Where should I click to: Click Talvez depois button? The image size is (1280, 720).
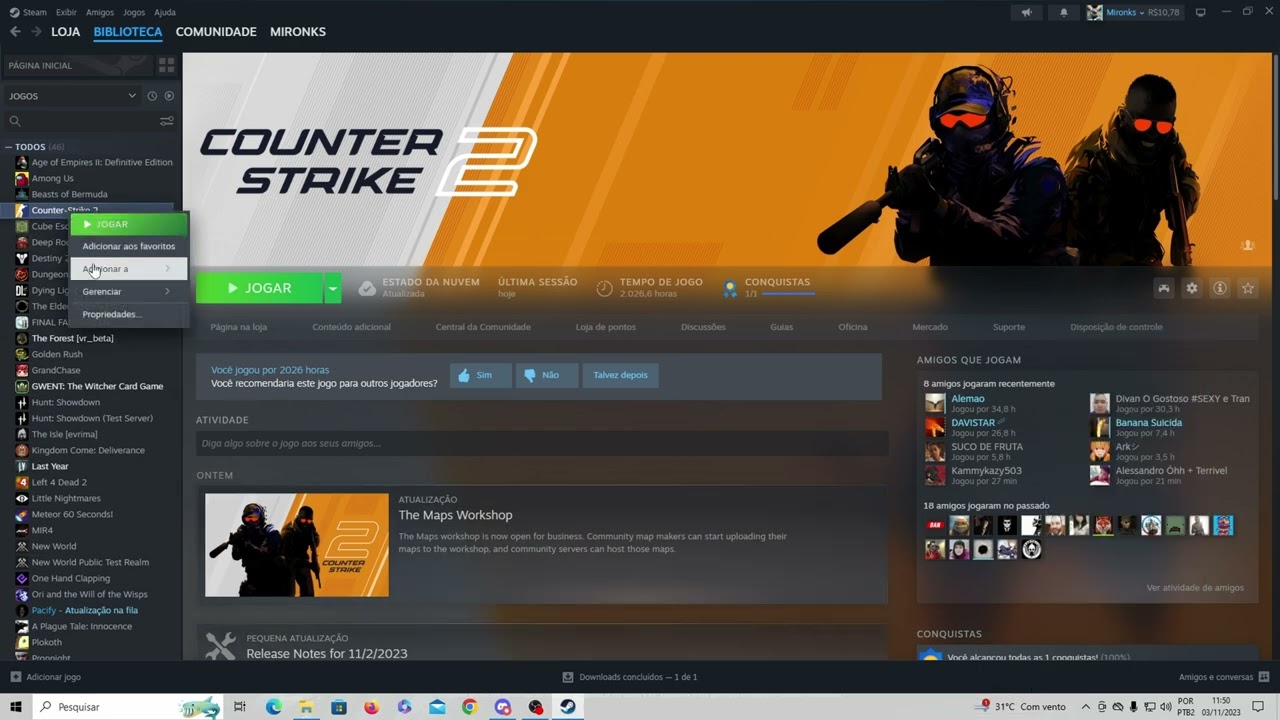(x=620, y=375)
